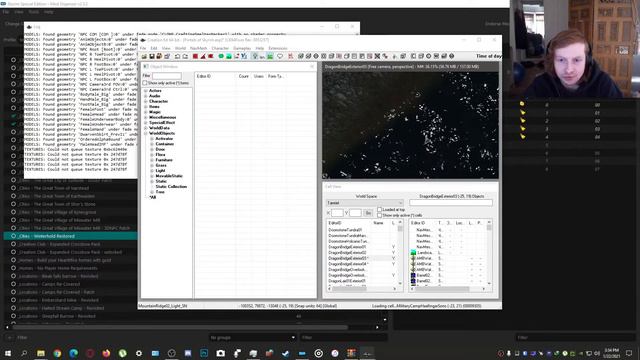The image size is (640, 360).
Task: Toggle Show only active cells checkbox
Action: point(379,215)
